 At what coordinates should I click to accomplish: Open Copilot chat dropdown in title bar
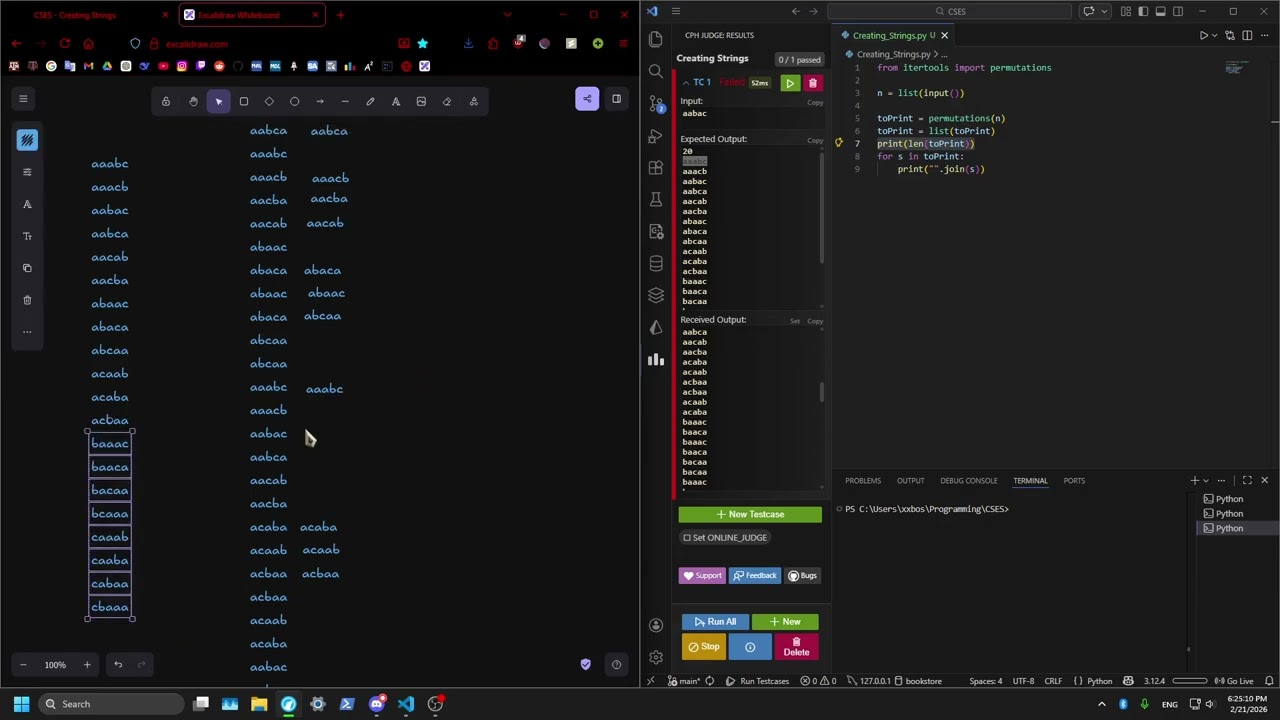point(1104,11)
